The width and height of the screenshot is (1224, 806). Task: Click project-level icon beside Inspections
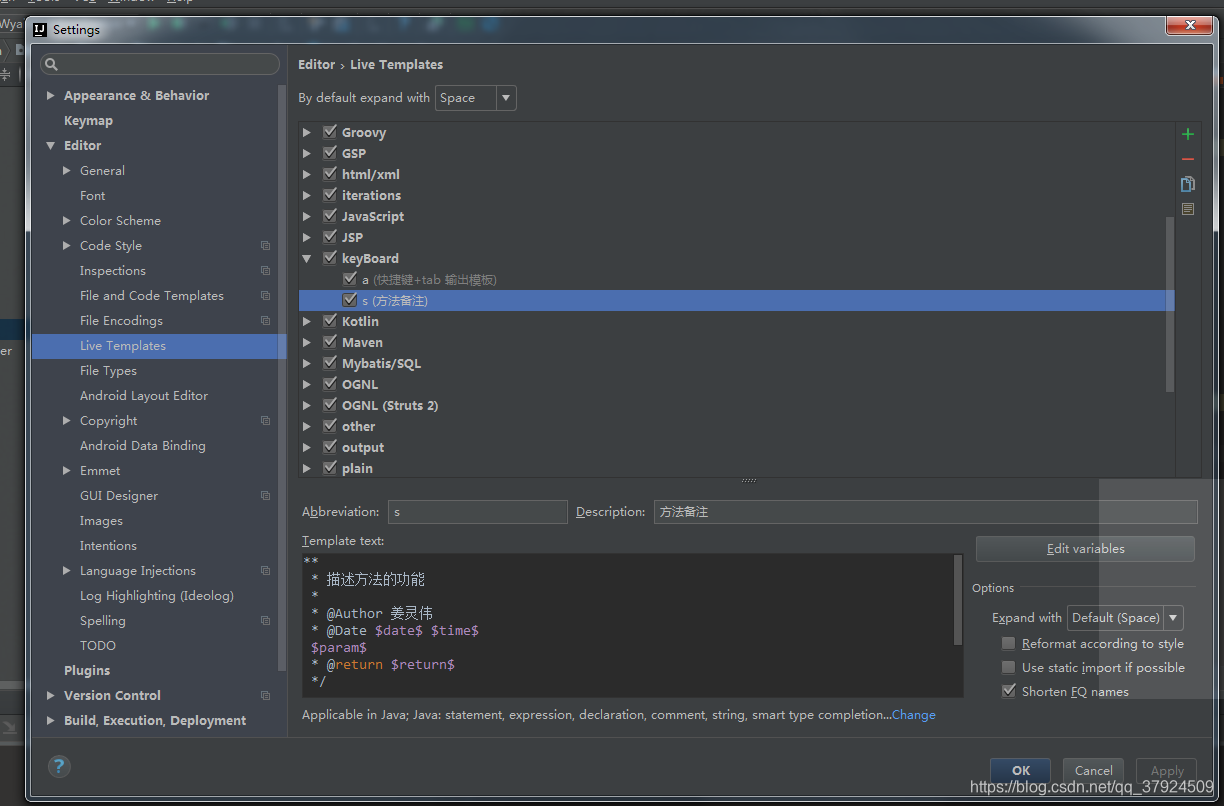click(265, 271)
